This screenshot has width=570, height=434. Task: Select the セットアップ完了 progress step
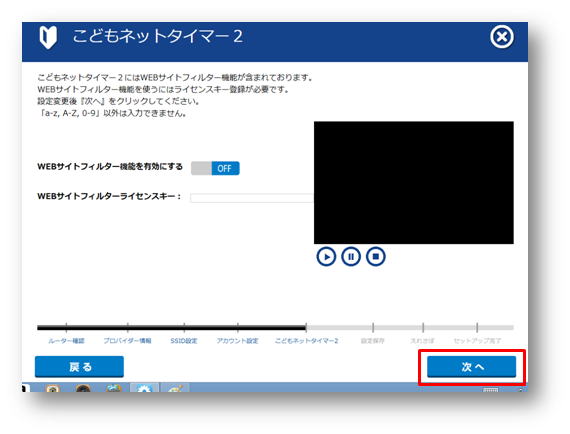(477, 341)
